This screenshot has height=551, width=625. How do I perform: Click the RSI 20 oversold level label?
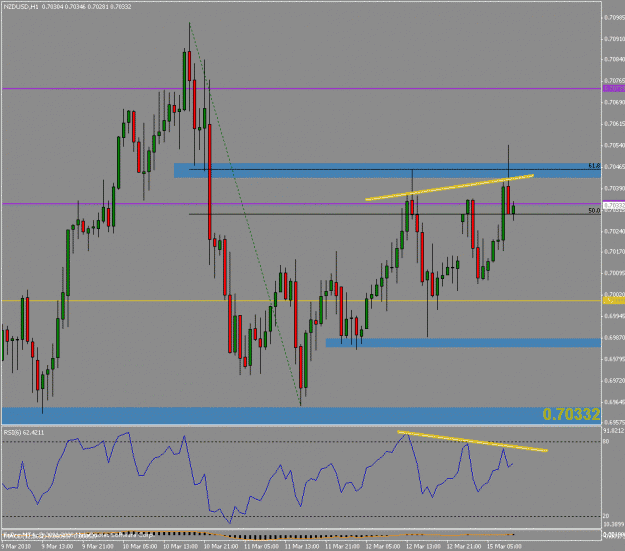click(x=606, y=517)
